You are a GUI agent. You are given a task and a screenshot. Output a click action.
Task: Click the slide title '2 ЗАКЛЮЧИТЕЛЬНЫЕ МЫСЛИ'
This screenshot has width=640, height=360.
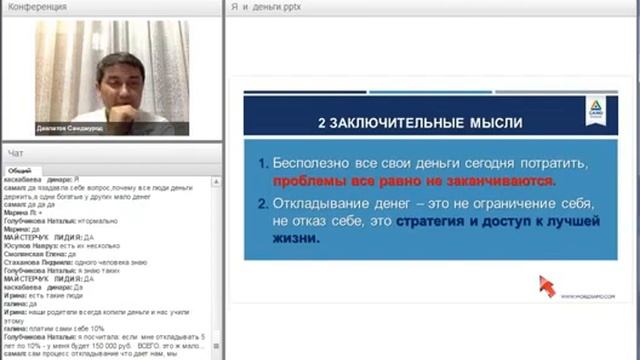(420, 123)
